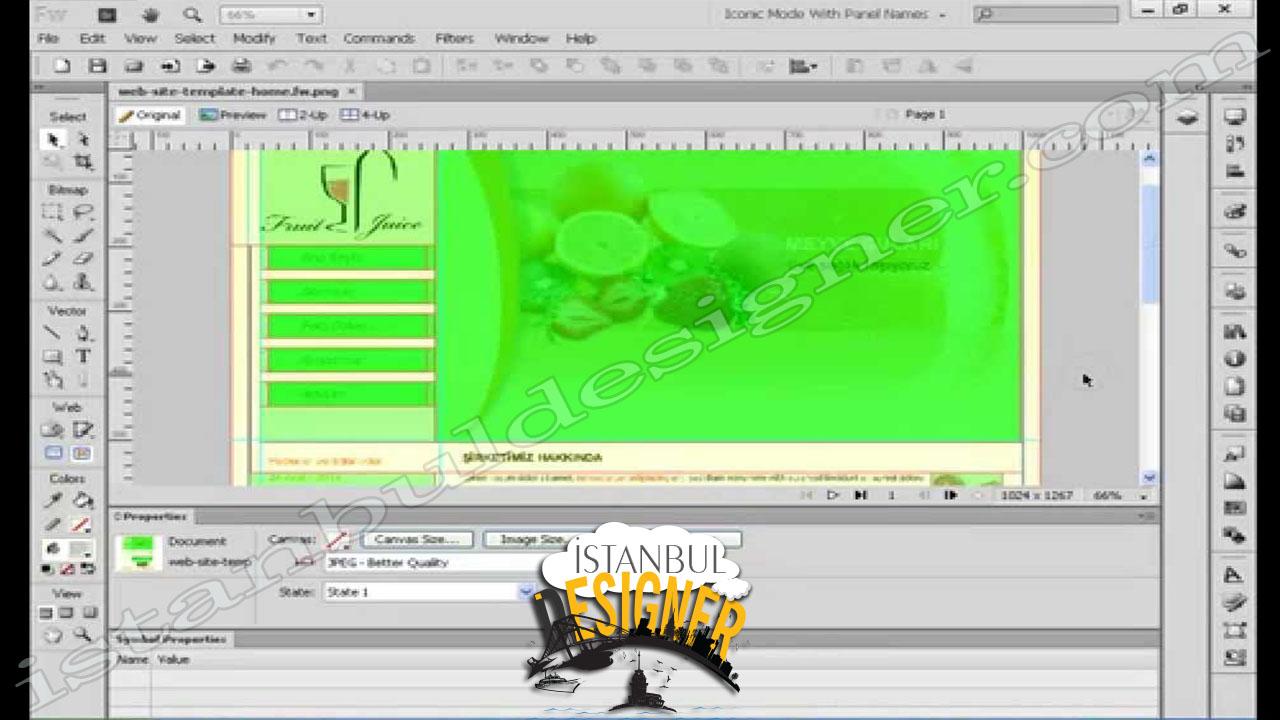Switch to the 4-Up view
Viewport: 1280px width, 720px height.
[x=365, y=115]
